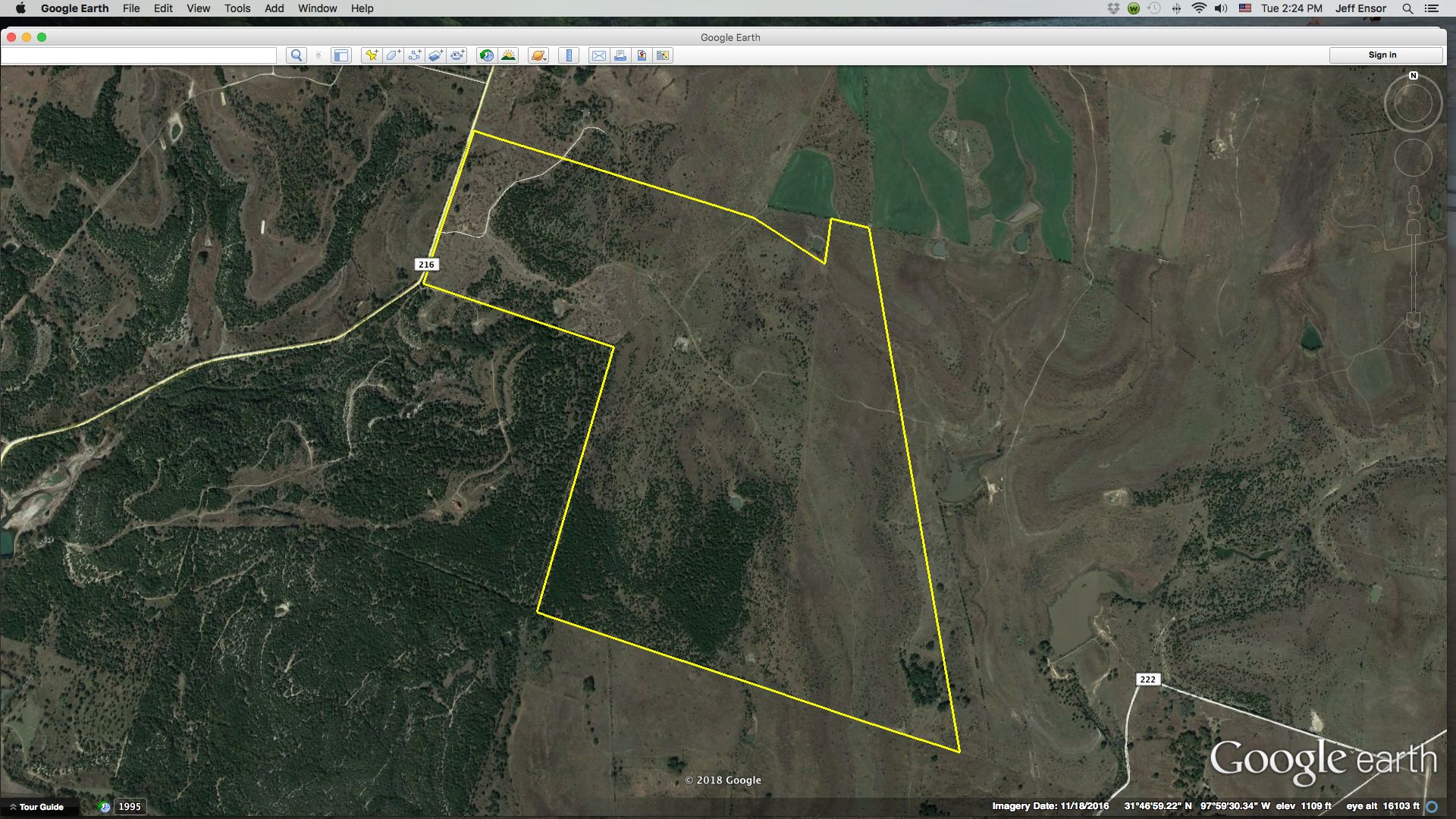The height and width of the screenshot is (819, 1456).
Task: Toggle historical imagery on the map
Action: 487,55
